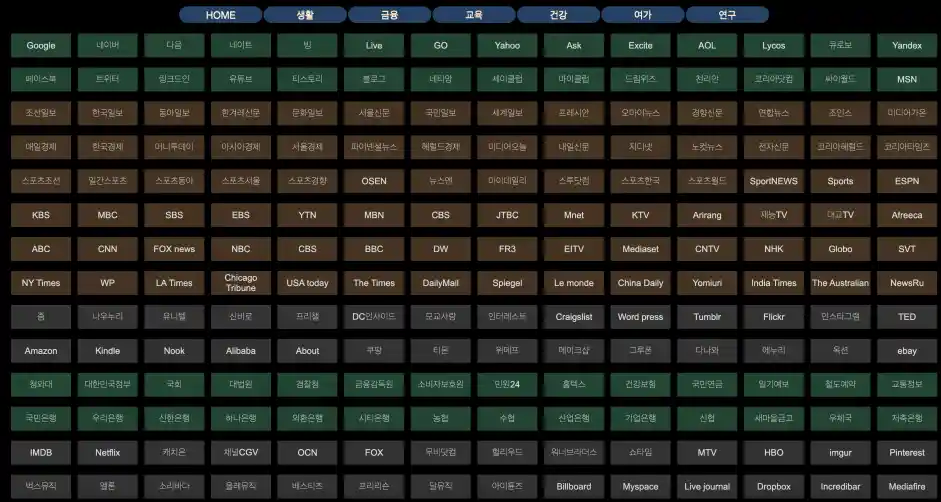This screenshot has height=502, width=941.
Task: Visit the 네이버 portal link
Action: 107,46
